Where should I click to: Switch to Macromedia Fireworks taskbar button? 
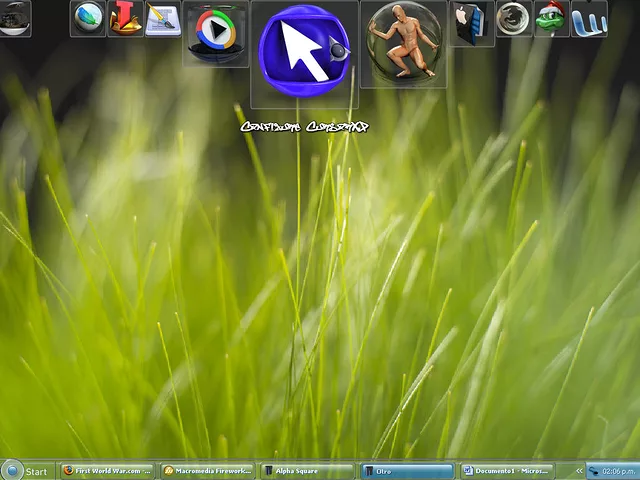click(207, 470)
